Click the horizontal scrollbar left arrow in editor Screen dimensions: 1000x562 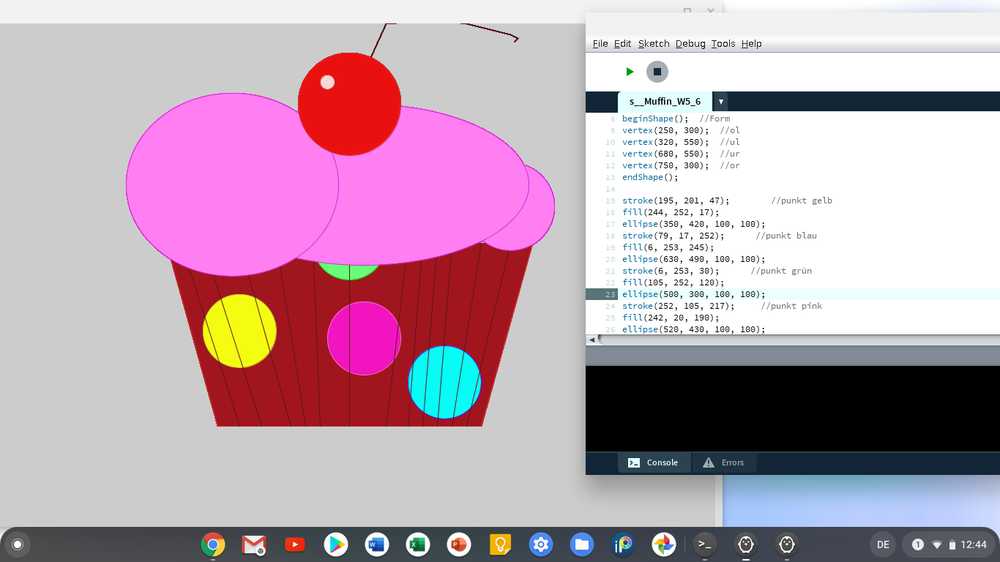[591, 340]
